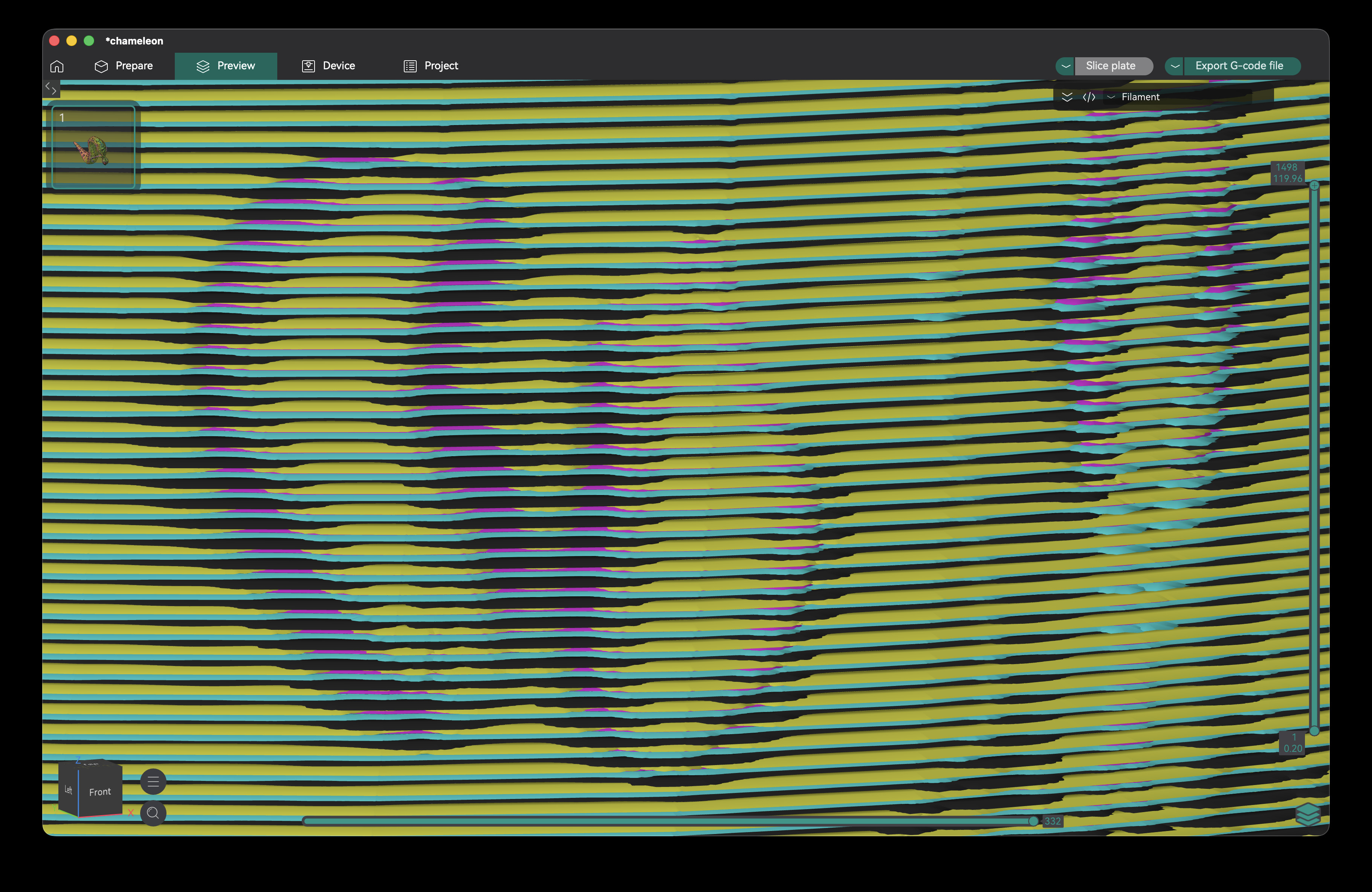This screenshot has width=1372, height=892.
Task: Click the bottom layer slider handle
Action: [x=1314, y=730]
